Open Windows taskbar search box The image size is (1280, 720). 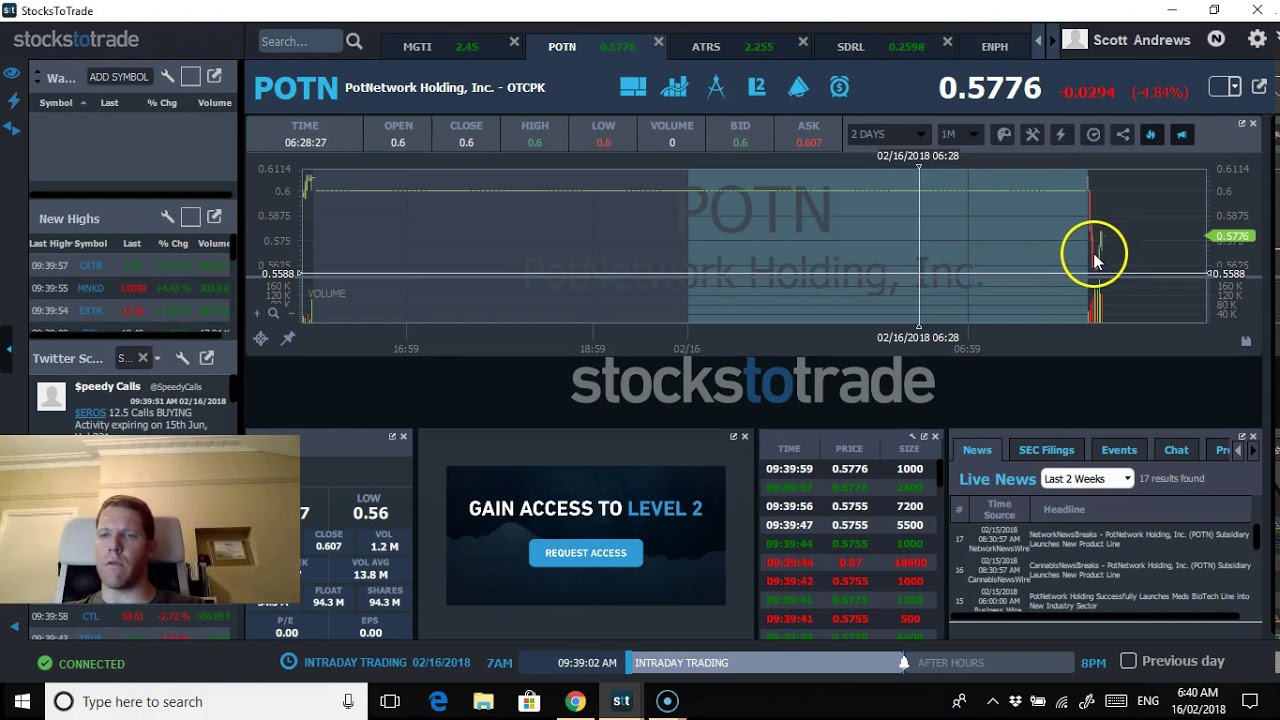206,701
